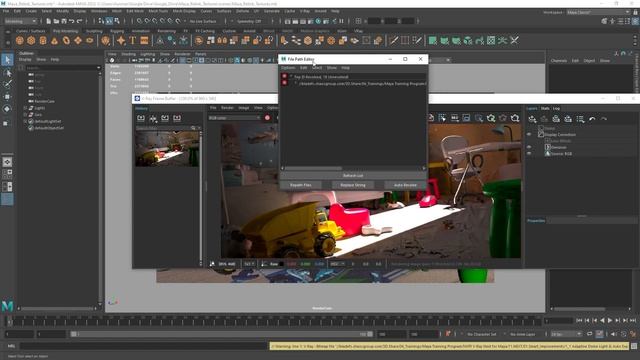Open the Windows menu in Maya menu bar
The height and width of the screenshot is (360, 640).
(99, 11)
